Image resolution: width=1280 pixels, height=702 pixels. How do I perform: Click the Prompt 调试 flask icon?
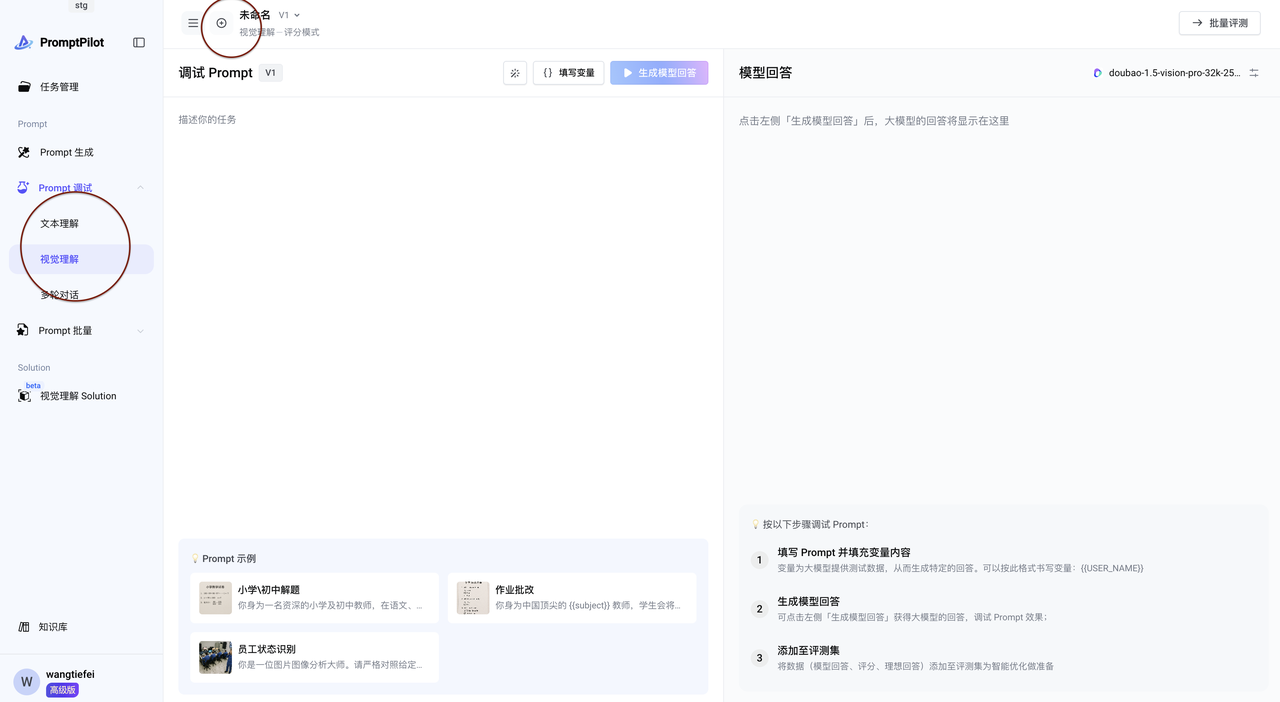tap(24, 188)
